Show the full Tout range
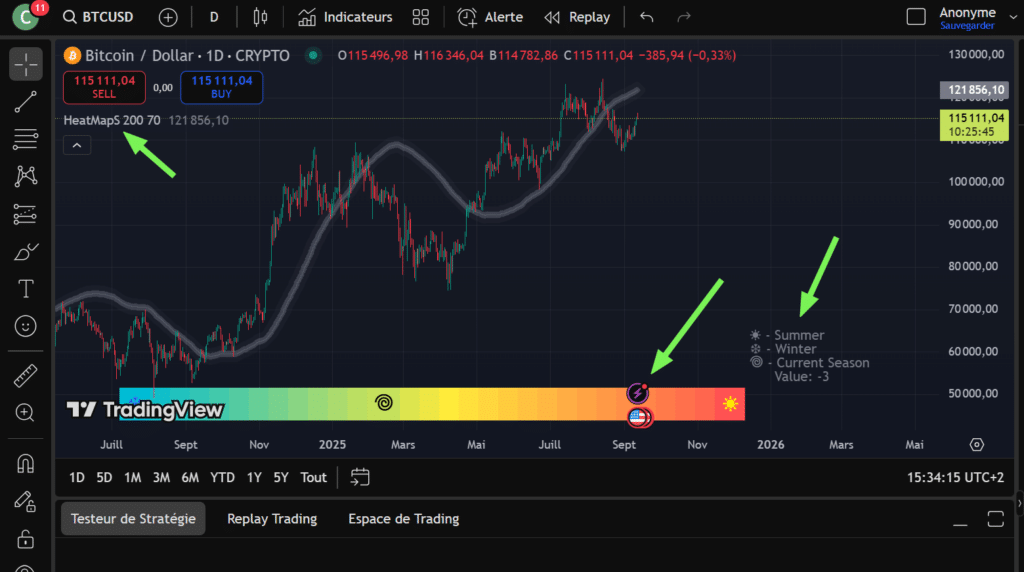The height and width of the screenshot is (572, 1024). 313,477
